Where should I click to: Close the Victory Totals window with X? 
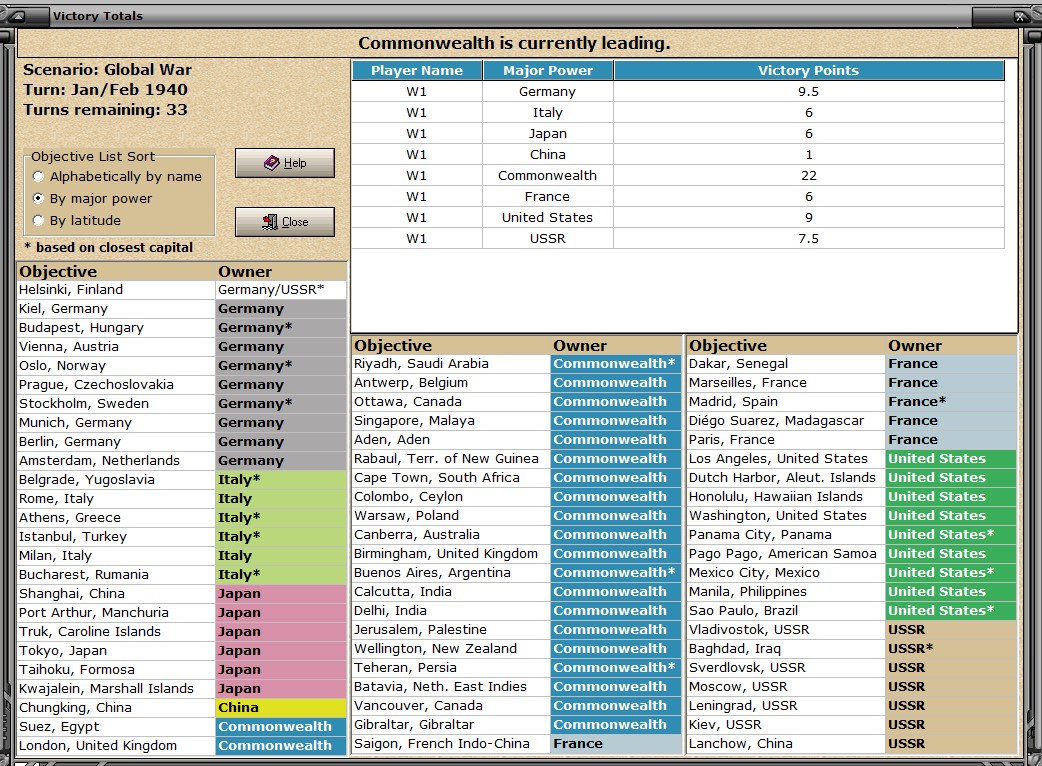click(1021, 17)
